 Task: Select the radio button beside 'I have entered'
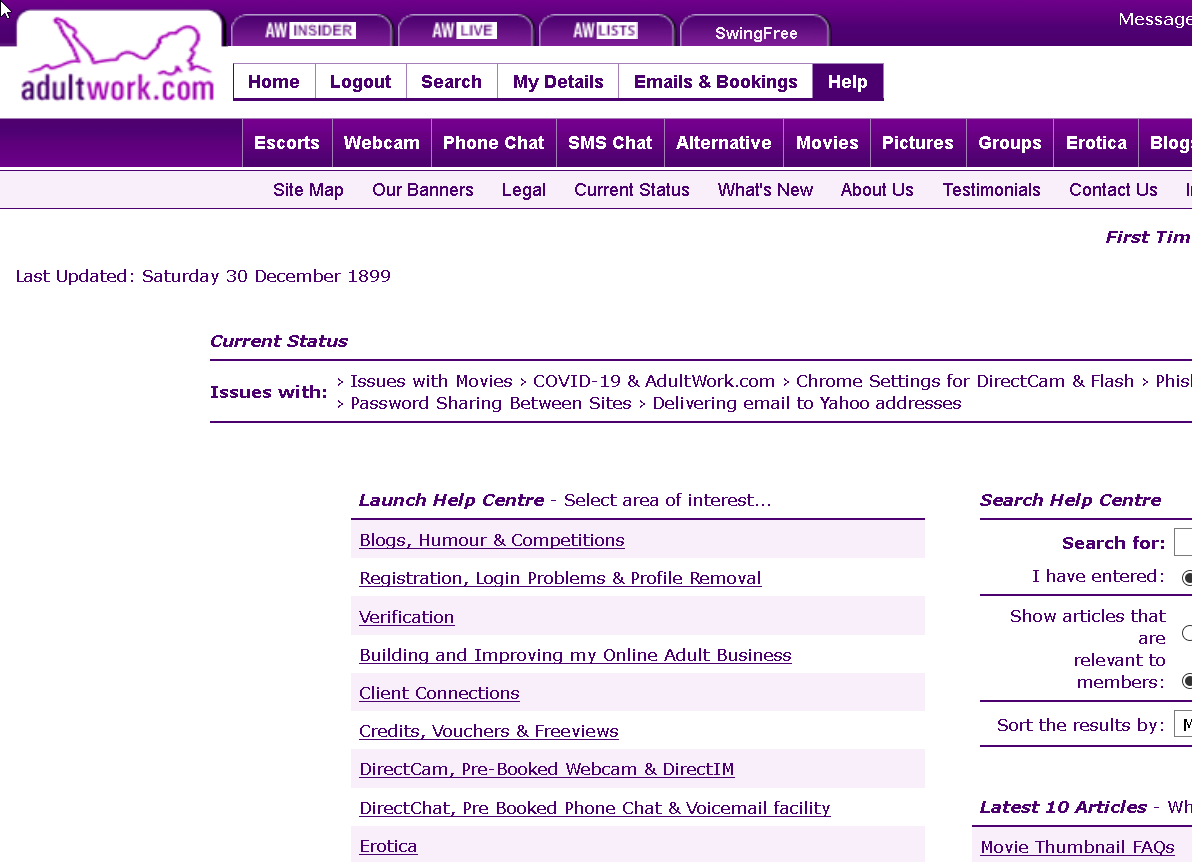tap(1187, 578)
